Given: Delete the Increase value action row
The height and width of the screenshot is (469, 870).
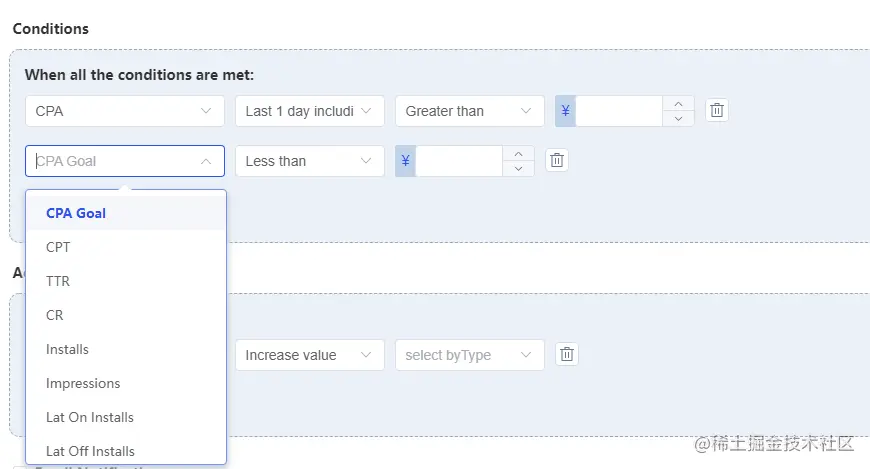Looking at the screenshot, I should click(x=567, y=355).
